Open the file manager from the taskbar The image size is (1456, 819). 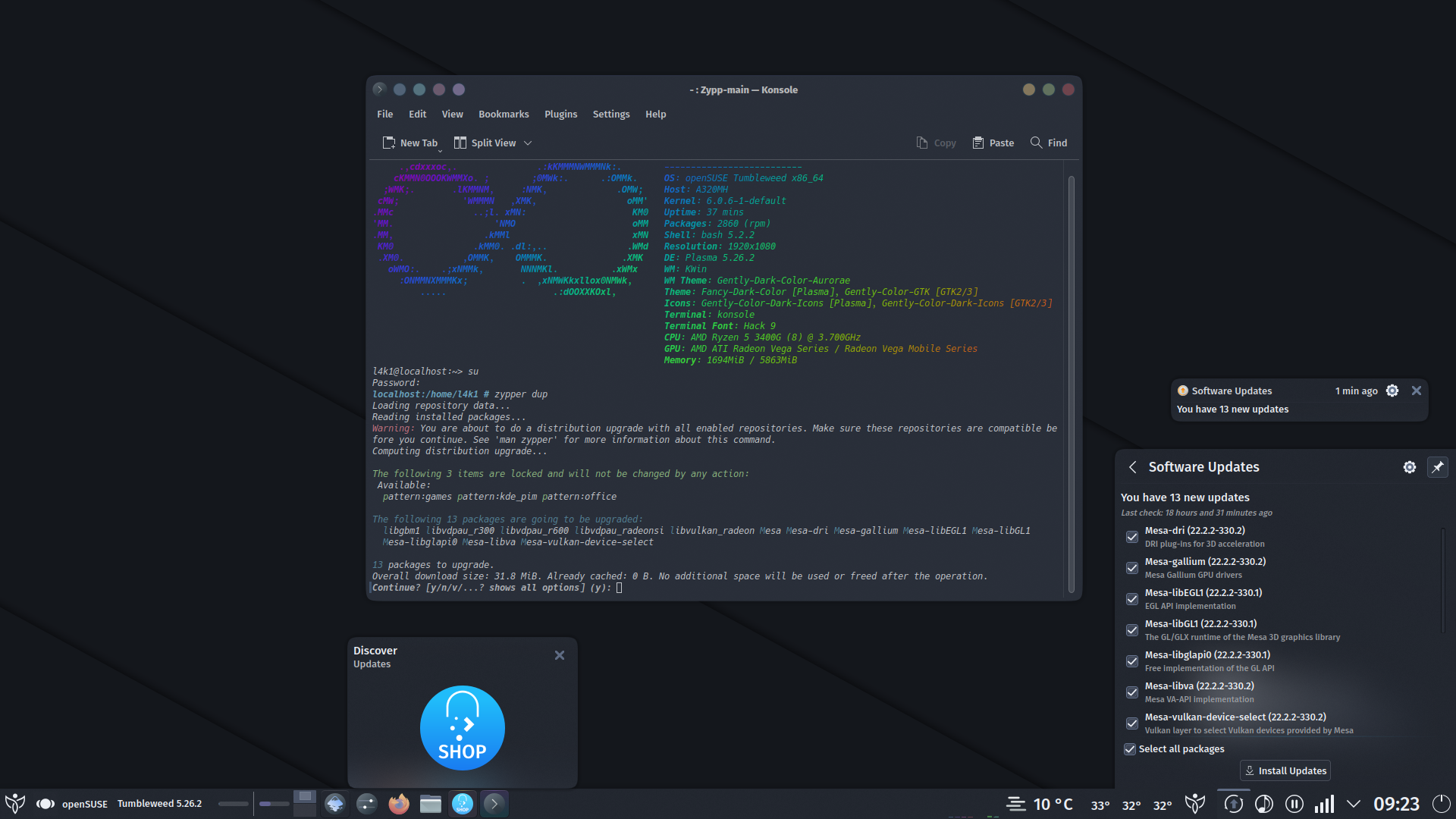(431, 804)
